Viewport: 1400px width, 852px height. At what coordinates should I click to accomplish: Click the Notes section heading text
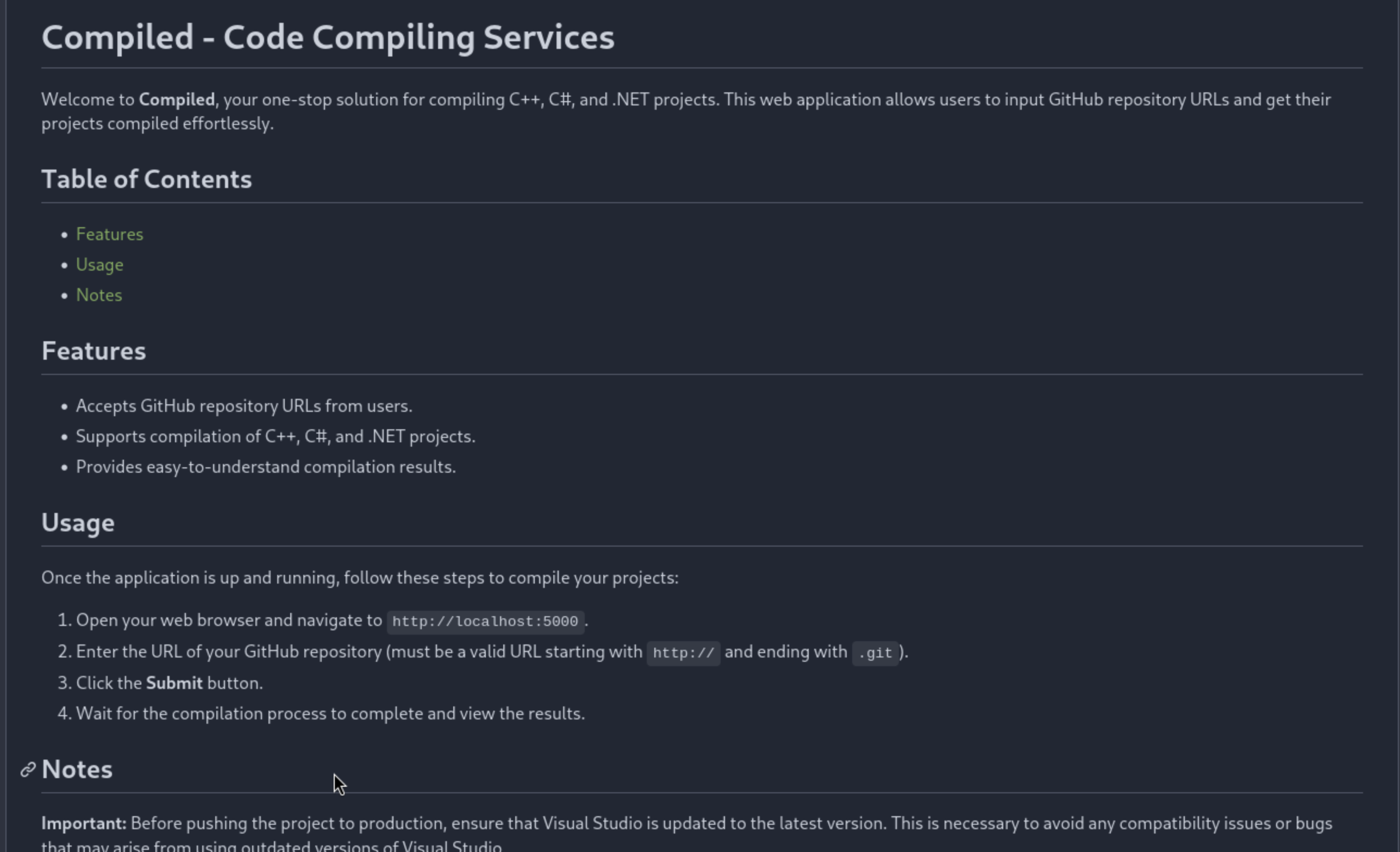point(77,769)
